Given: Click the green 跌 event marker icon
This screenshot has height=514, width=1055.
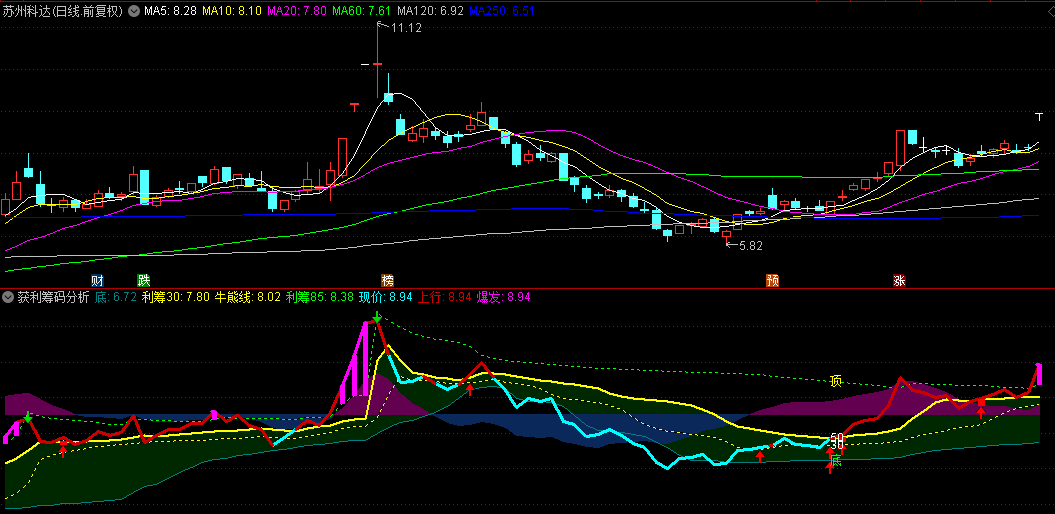Looking at the screenshot, I should 143,280.
